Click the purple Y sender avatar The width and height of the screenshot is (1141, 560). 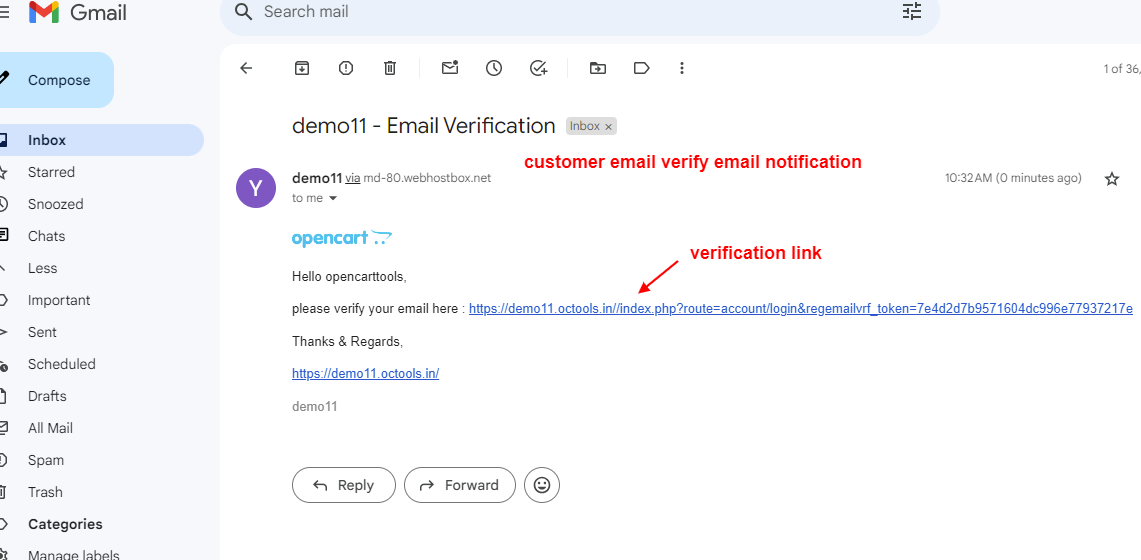(x=256, y=188)
